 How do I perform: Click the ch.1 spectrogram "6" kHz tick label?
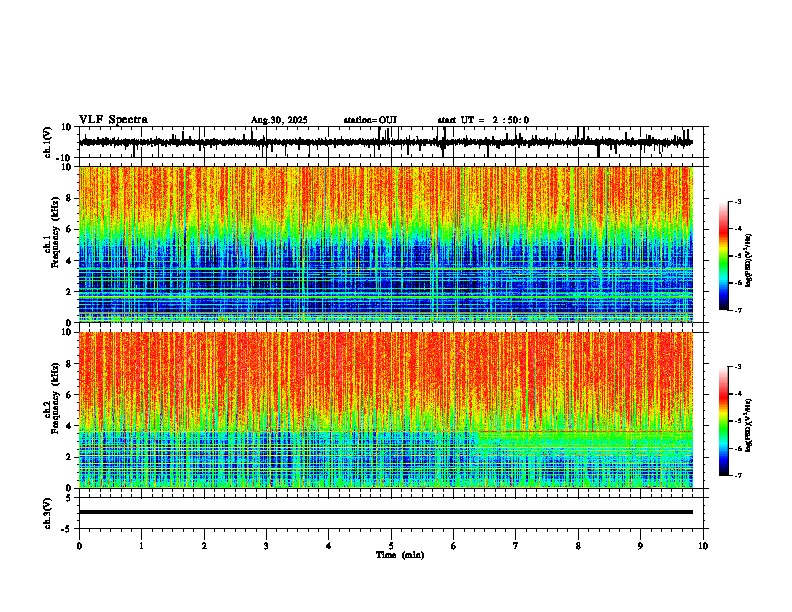coord(69,230)
